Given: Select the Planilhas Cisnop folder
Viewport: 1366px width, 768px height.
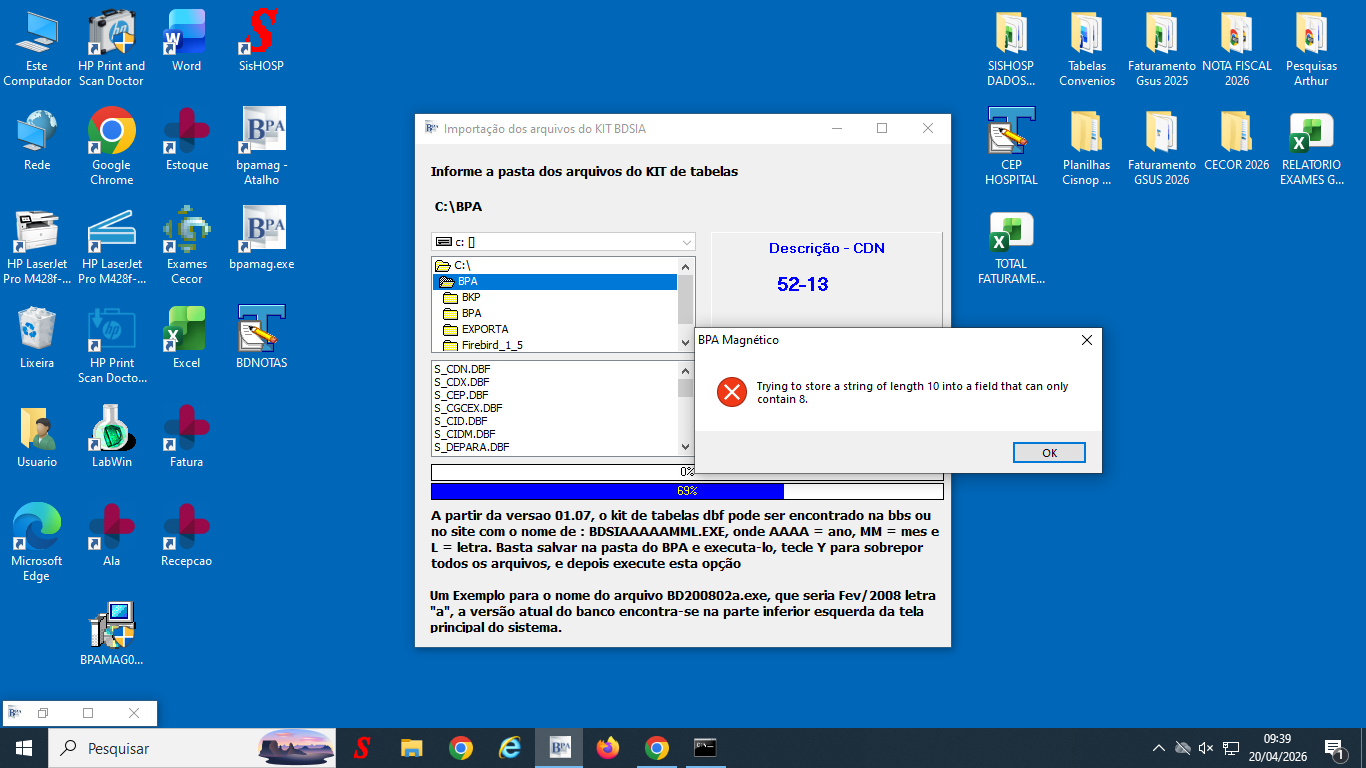Looking at the screenshot, I should (1087, 147).
